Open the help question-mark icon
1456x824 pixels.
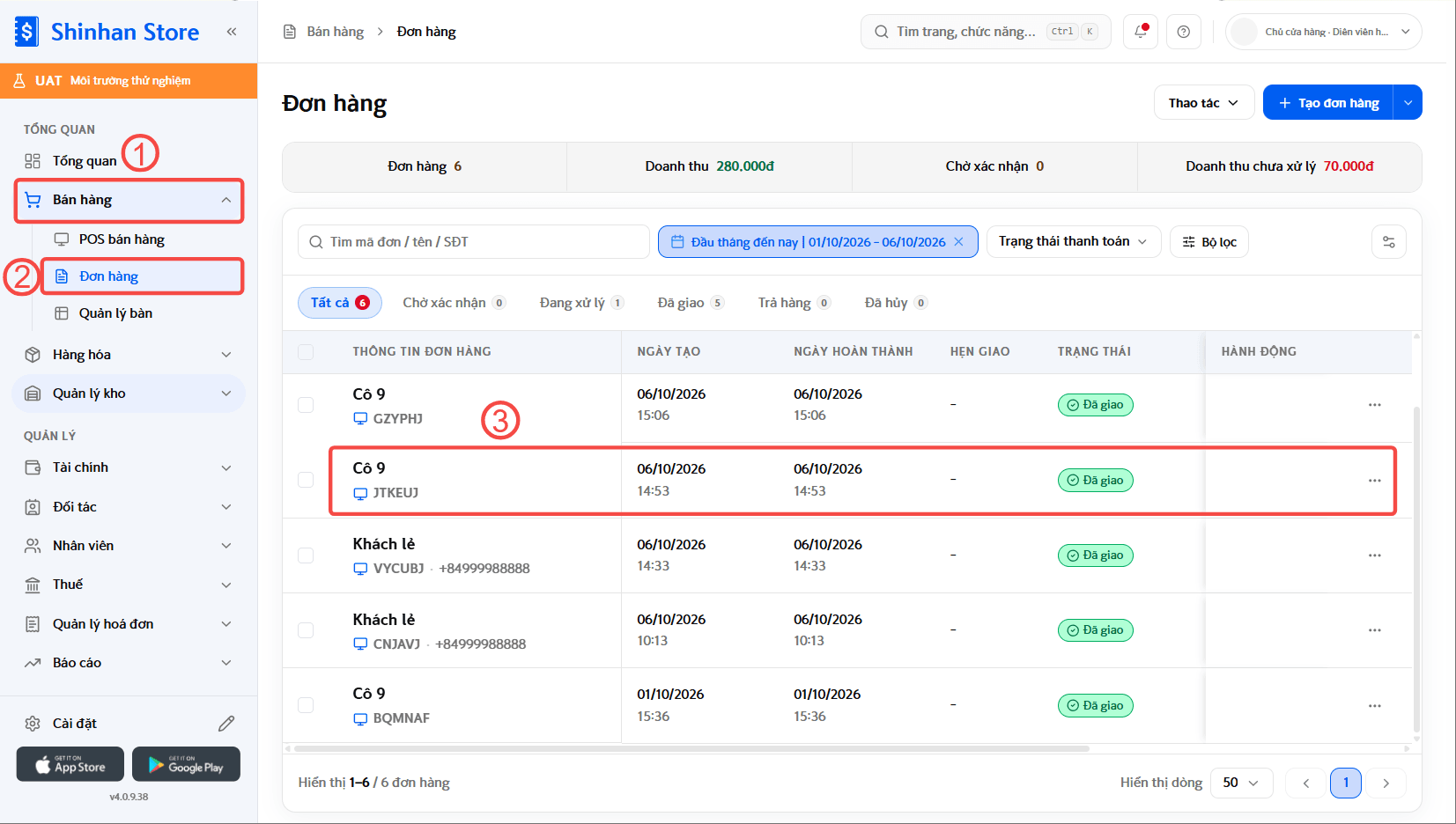tap(1184, 32)
